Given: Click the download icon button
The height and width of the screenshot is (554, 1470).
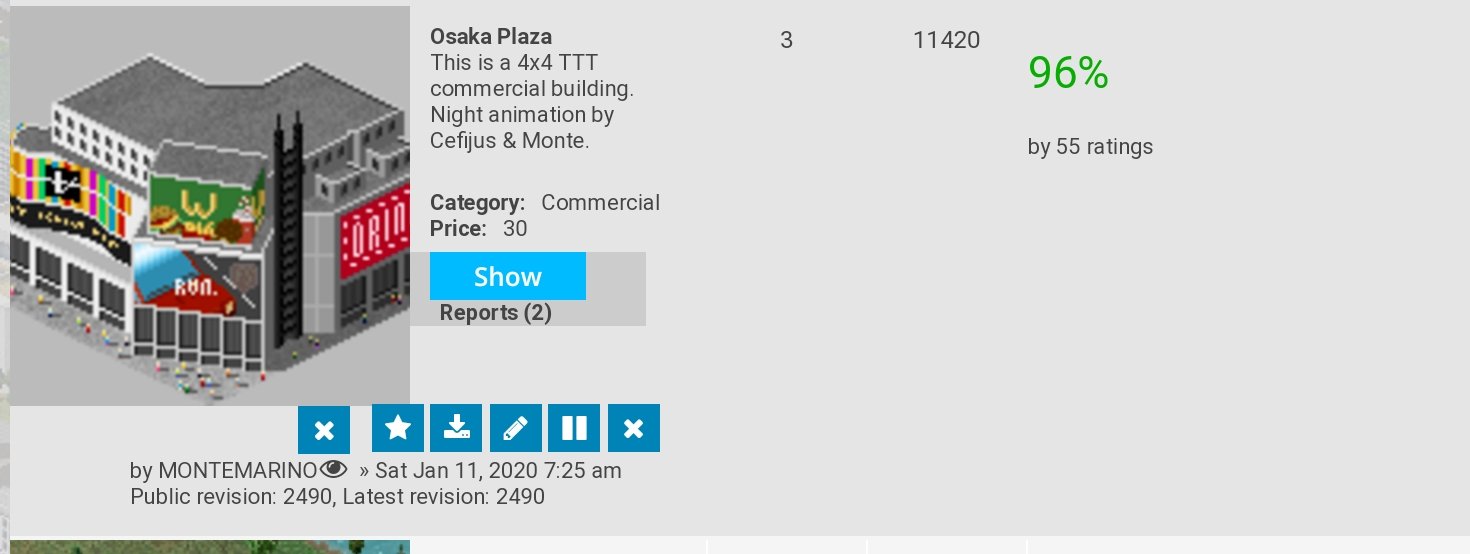Looking at the screenshot, I should [x=456, y=428].
